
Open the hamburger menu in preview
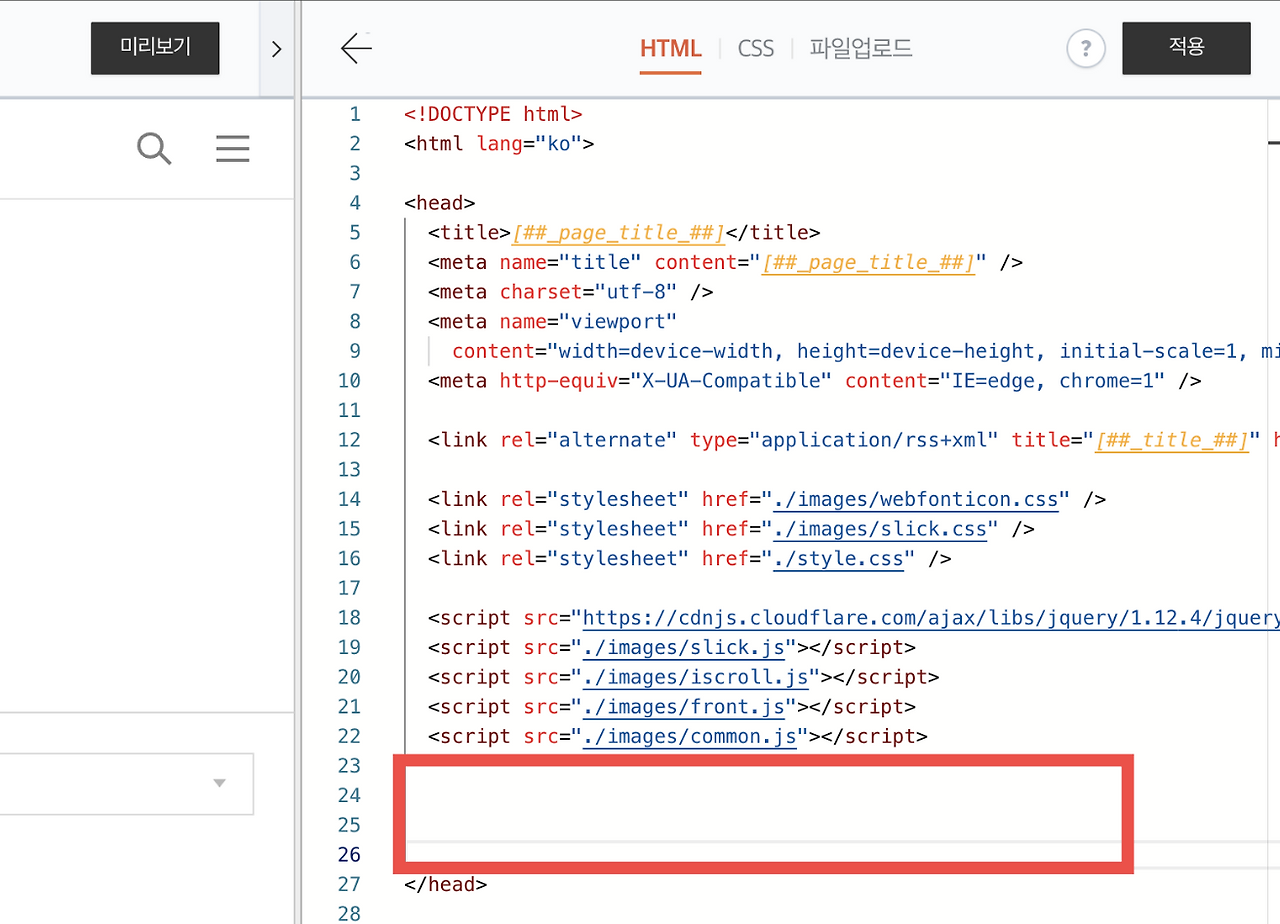(x=233, y=149)
